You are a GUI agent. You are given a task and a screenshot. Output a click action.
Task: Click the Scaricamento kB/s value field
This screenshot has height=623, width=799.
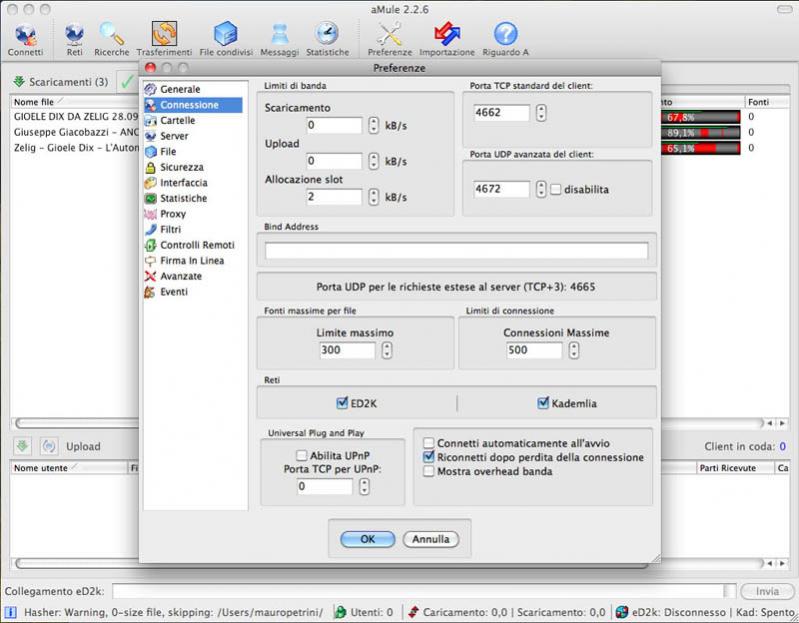point(334,125)
